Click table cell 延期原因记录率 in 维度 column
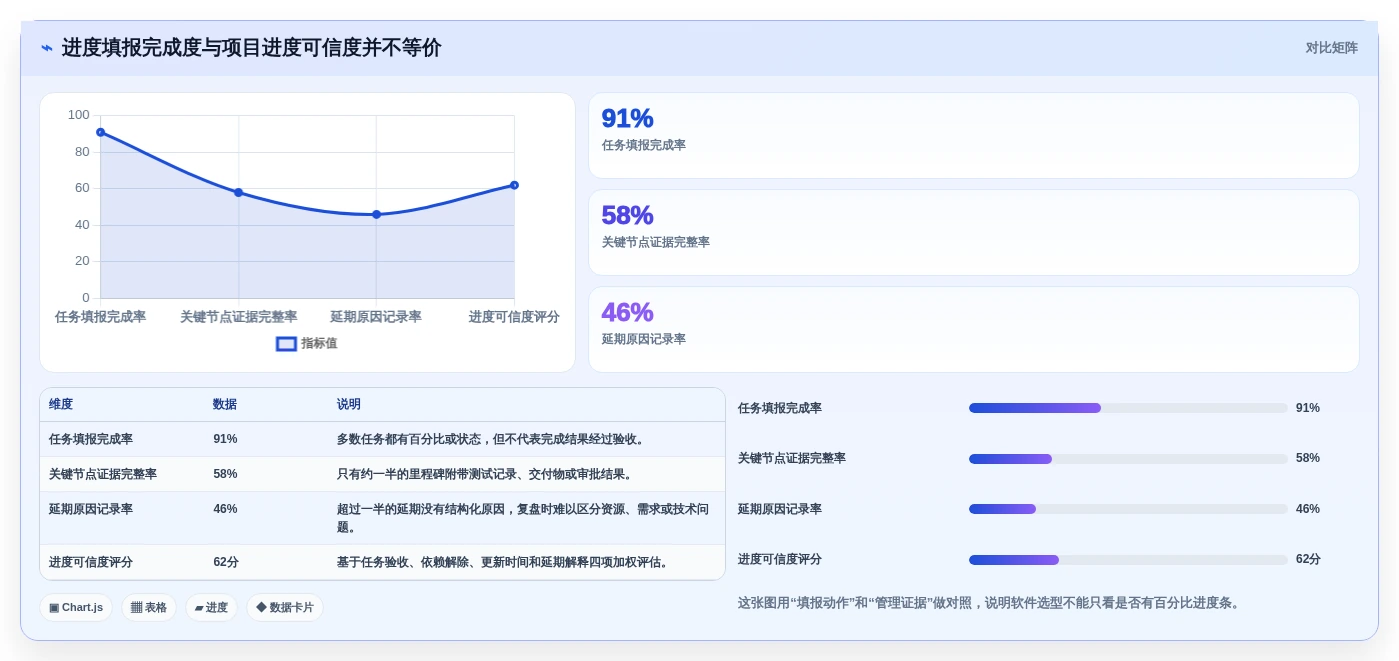Screen dimensions: 1399x661 tap(91, 509)
